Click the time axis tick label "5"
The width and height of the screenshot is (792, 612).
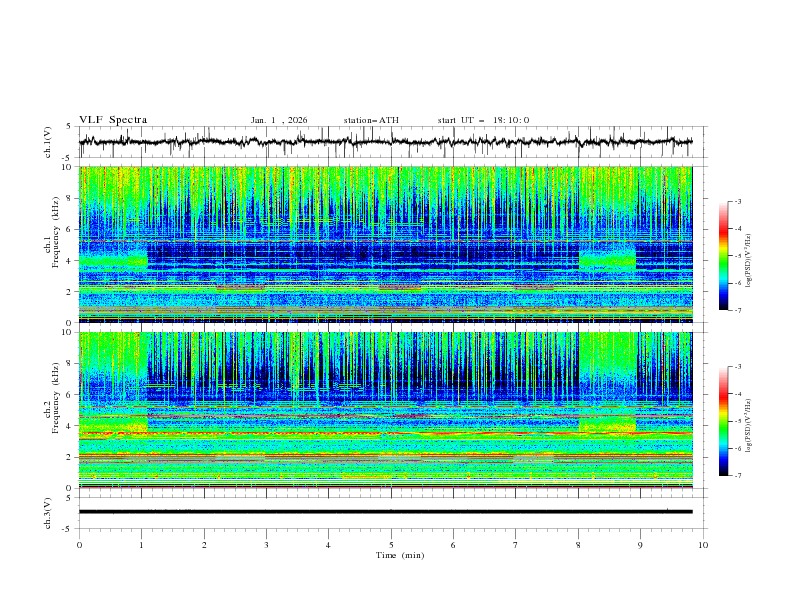coord(391,545)
